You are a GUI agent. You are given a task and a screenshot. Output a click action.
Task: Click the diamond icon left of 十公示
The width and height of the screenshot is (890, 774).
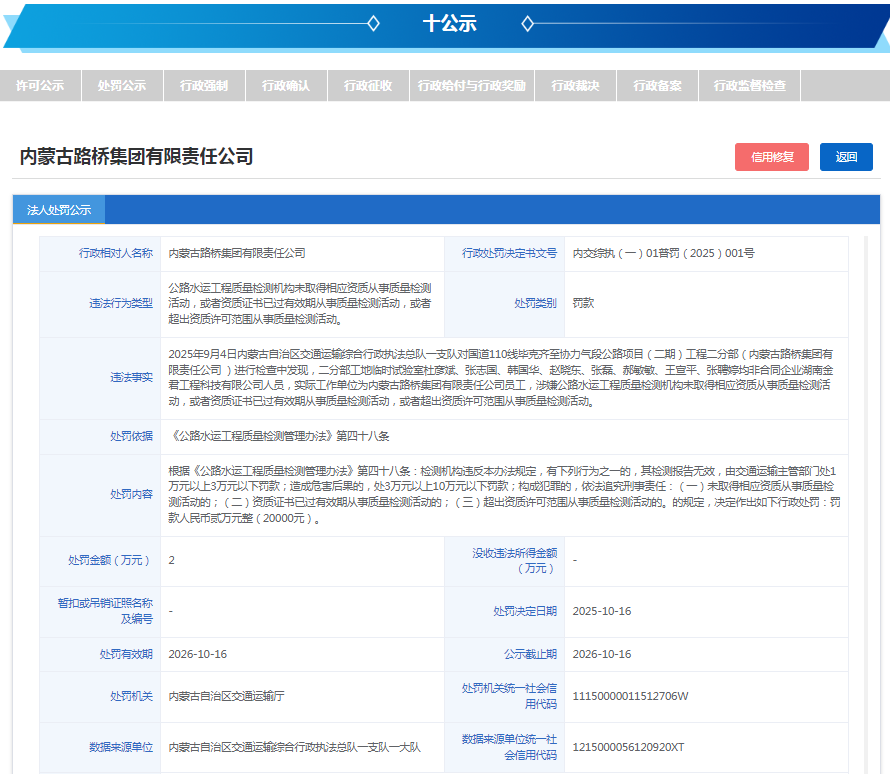pos(373,23)
